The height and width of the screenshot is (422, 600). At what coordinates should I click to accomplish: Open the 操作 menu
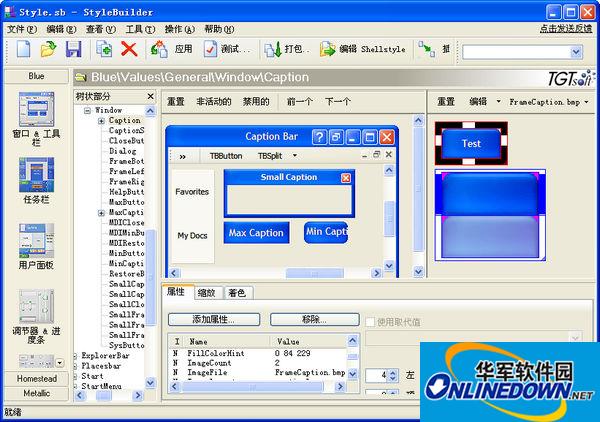pos(179,29)
